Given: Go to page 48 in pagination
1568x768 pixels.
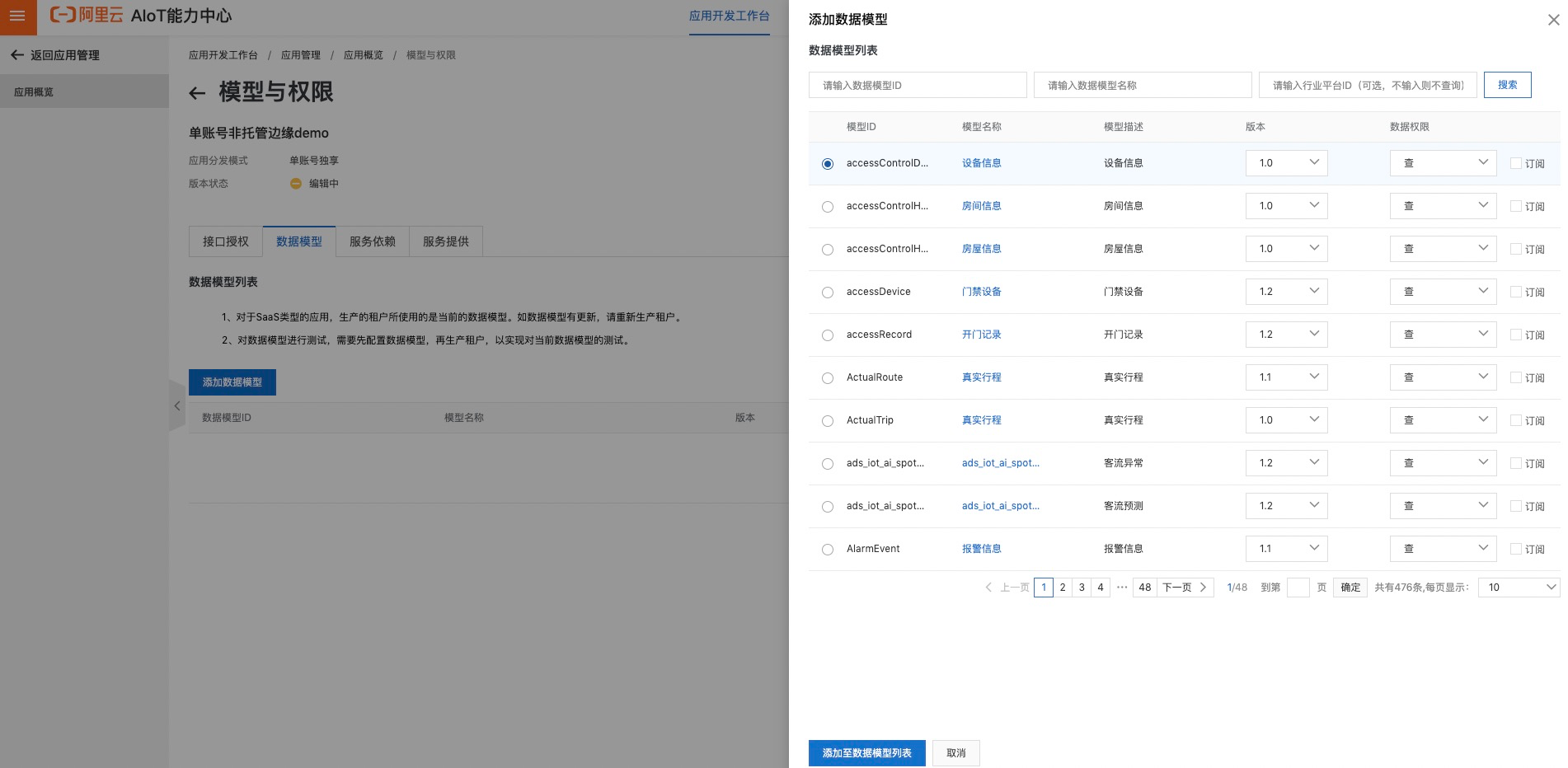Looking at the screenshot, I should point(1145,588).
